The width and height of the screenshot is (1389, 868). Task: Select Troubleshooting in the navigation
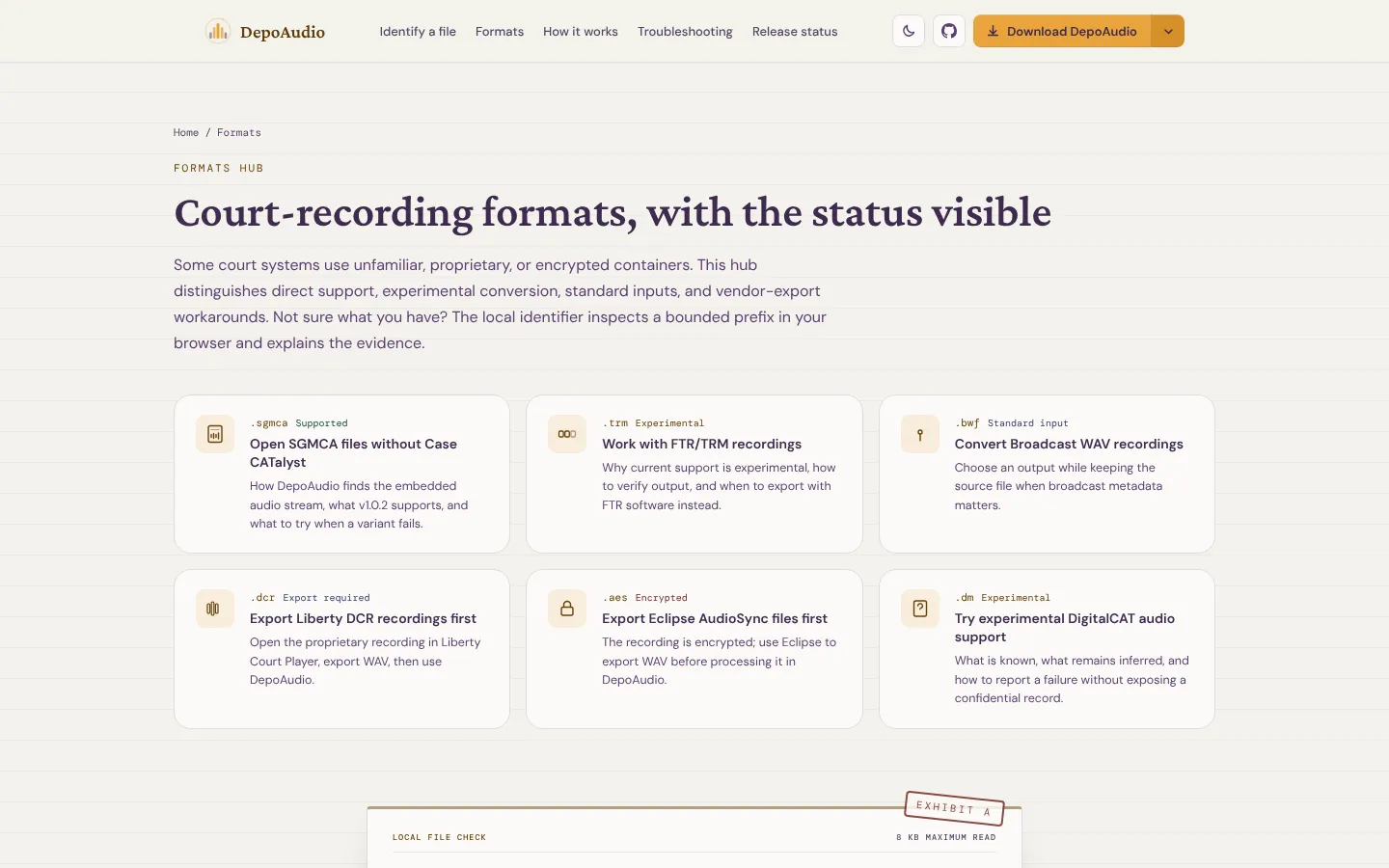tap(685, 32)
